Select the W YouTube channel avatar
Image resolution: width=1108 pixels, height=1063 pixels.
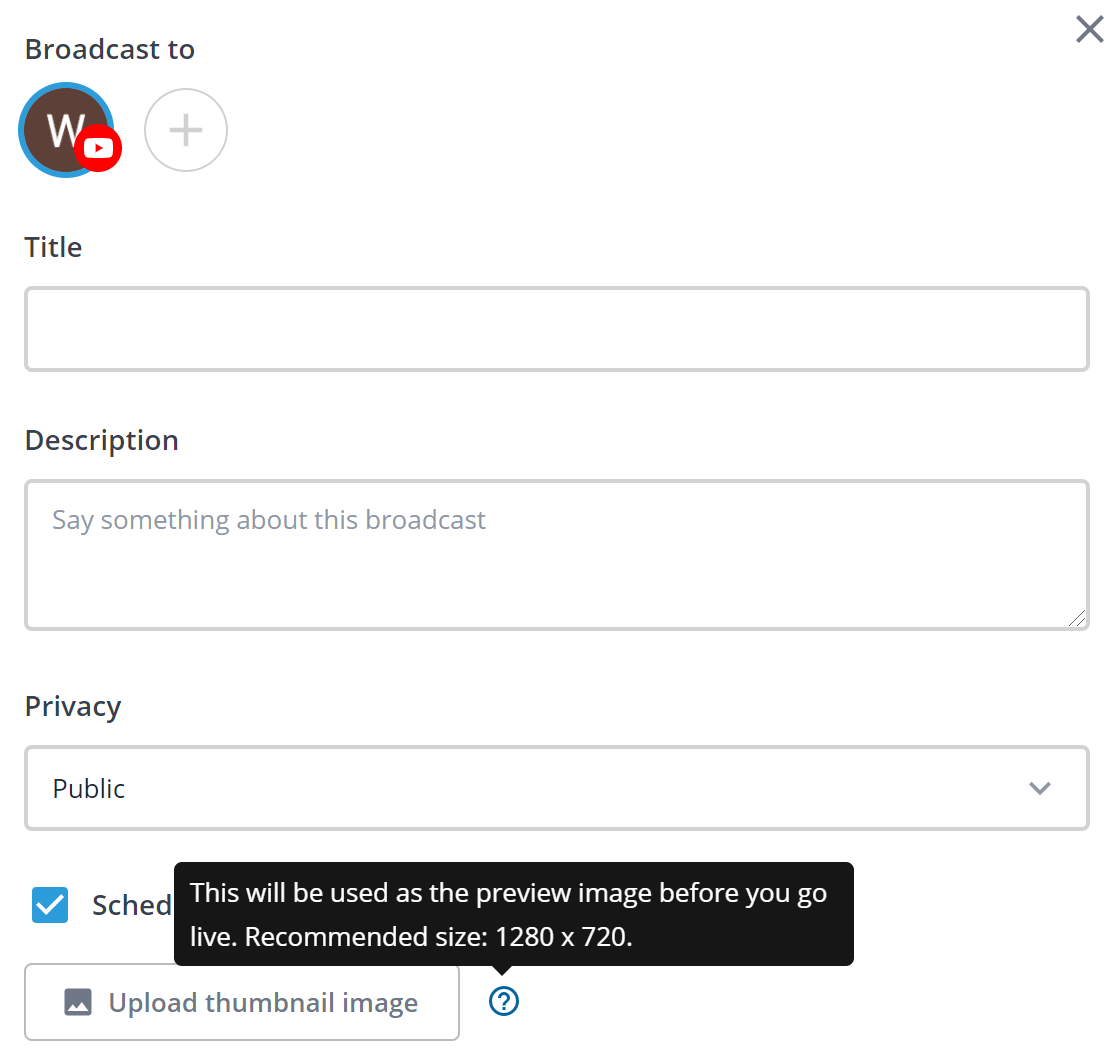[66, 130]
